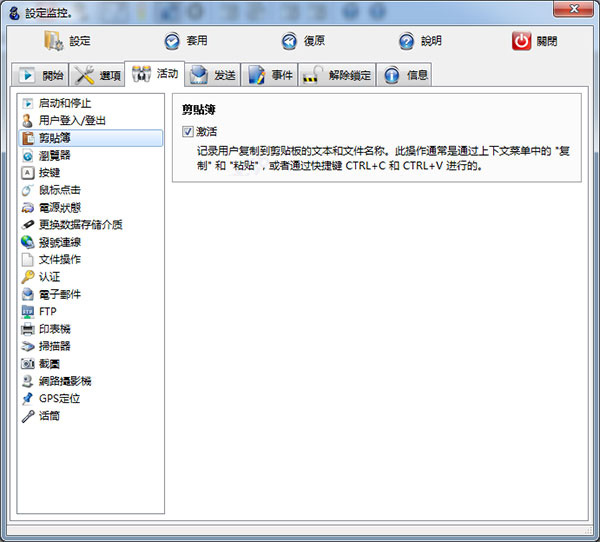Go to the 发送 send tab
The height and width of the screenshot is (542, 600).
coord(212,75)
